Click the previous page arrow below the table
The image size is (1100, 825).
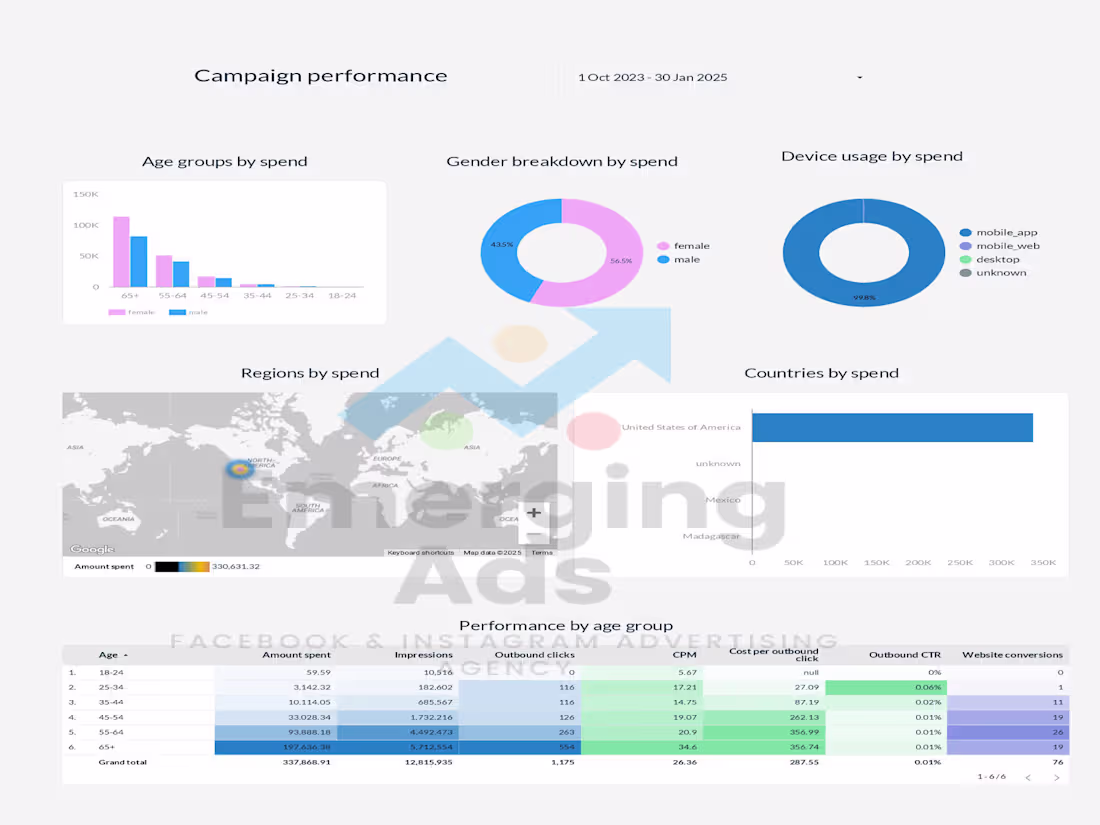pyautogui.click(x=1028, y=777)
